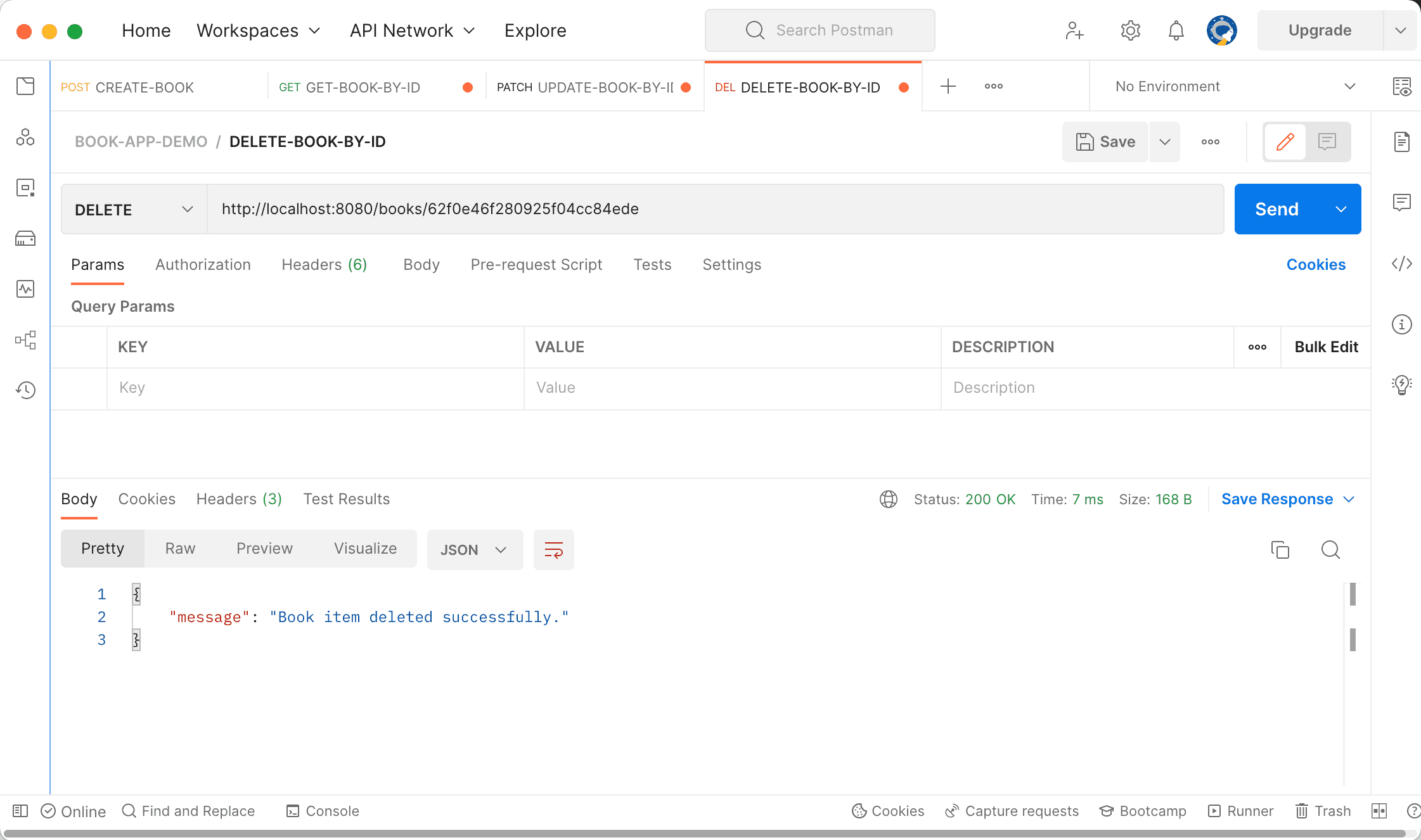The width and height of the screenshot is (1421, 840).
Task: Click the search response magnifier icon
Action: (x=1330, y=549)
